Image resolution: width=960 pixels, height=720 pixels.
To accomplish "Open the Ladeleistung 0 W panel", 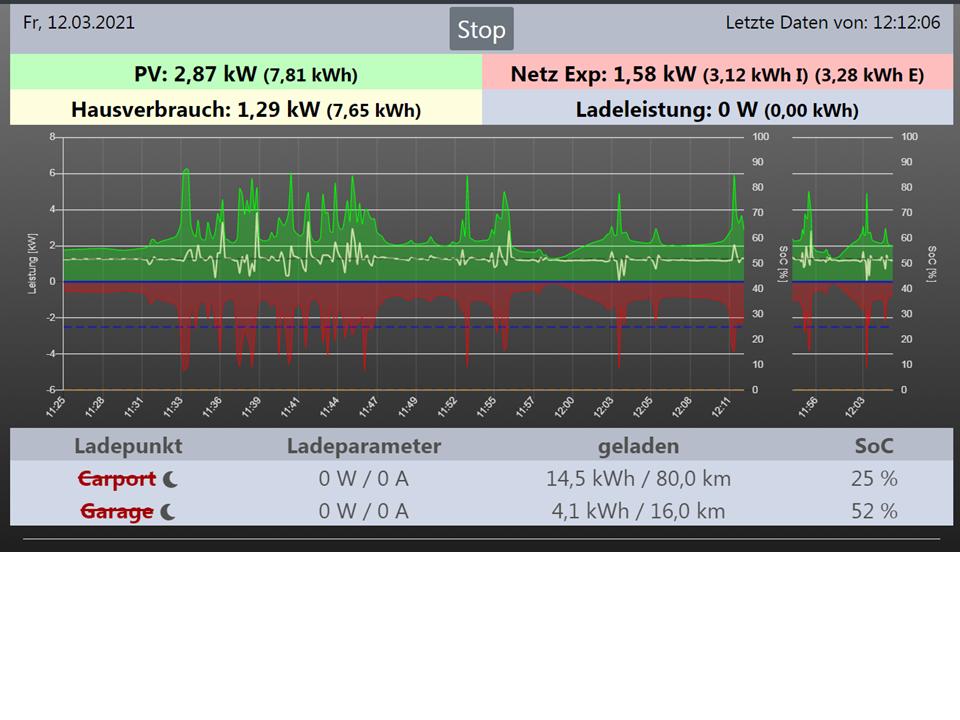I will 718,108.
